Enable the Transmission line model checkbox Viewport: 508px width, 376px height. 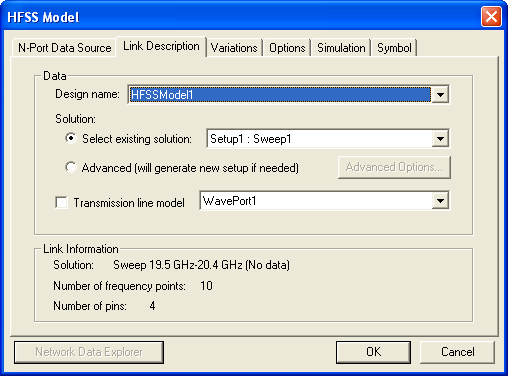(x=61, y=202)
